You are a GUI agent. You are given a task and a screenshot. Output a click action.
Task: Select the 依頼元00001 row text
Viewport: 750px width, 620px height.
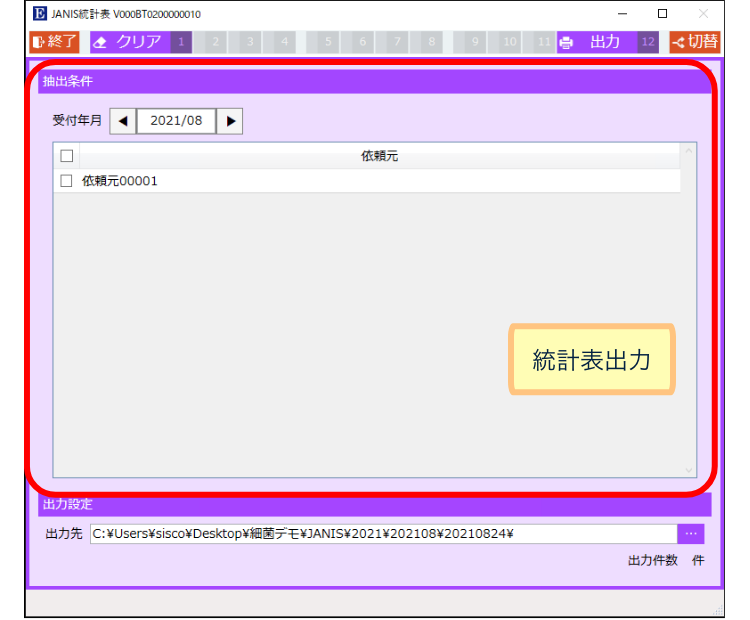[x=120, y=181]
